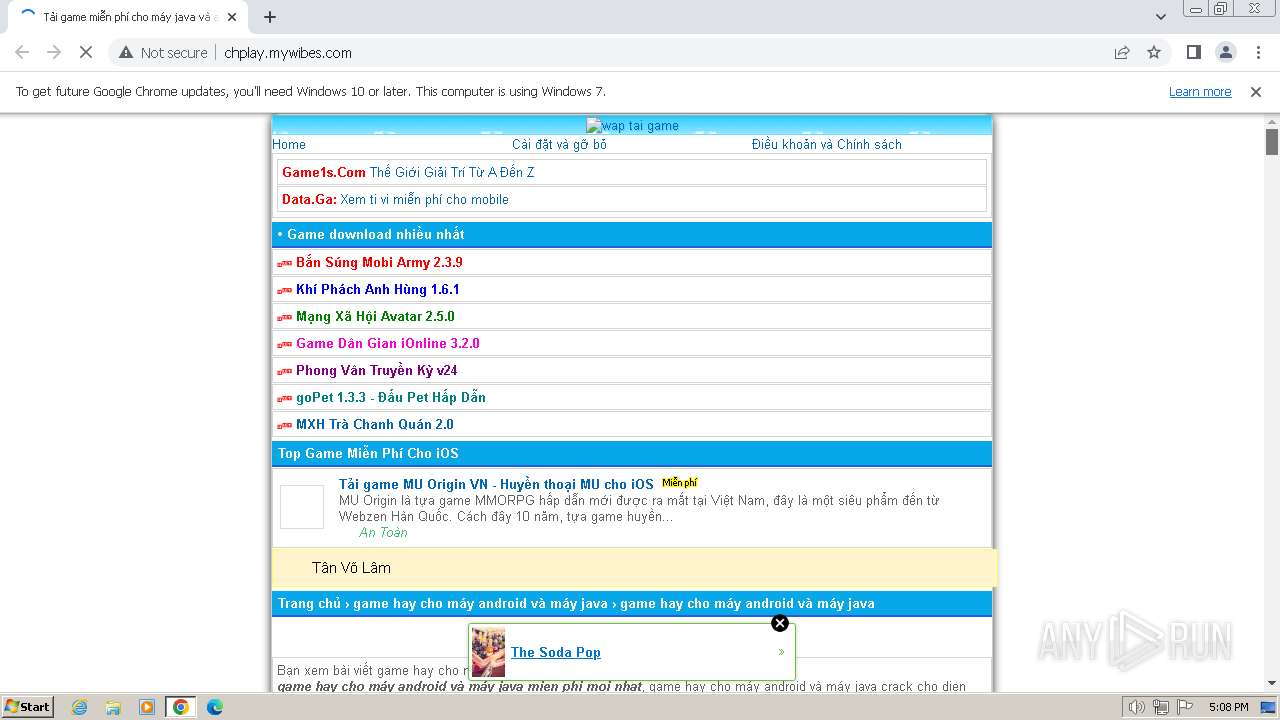Click the icon beside goPet 1.3.3
This screenshot has height=720, width=1280.
(x=285, y=398)
